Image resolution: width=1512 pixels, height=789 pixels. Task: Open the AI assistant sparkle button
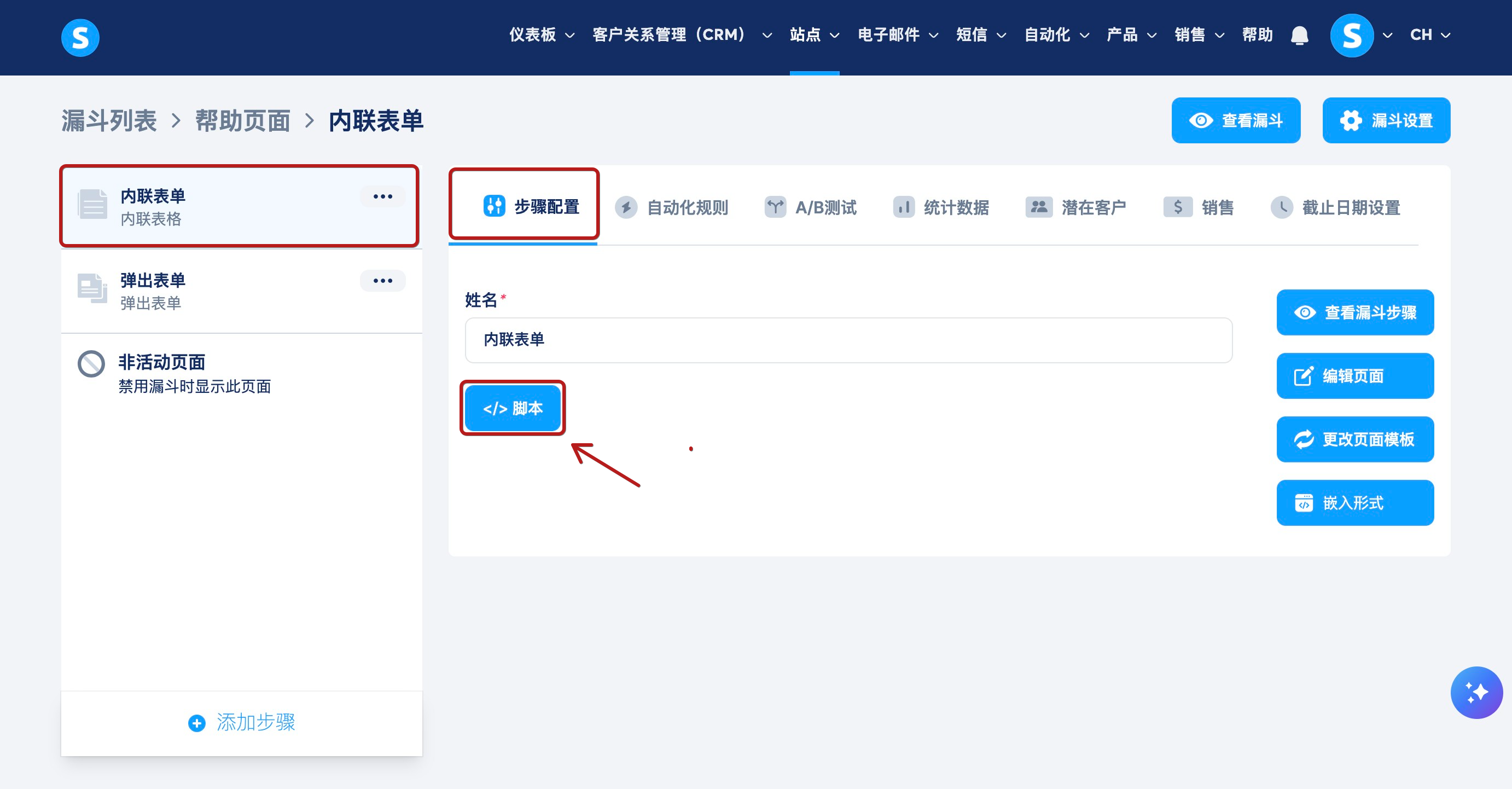[1476, 692]
